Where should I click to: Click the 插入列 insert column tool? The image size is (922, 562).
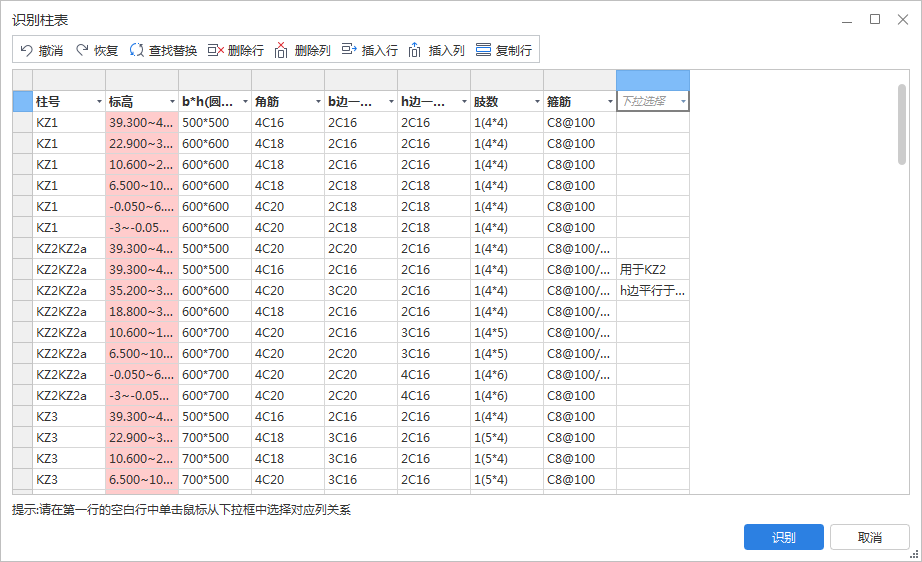(436, 51)
